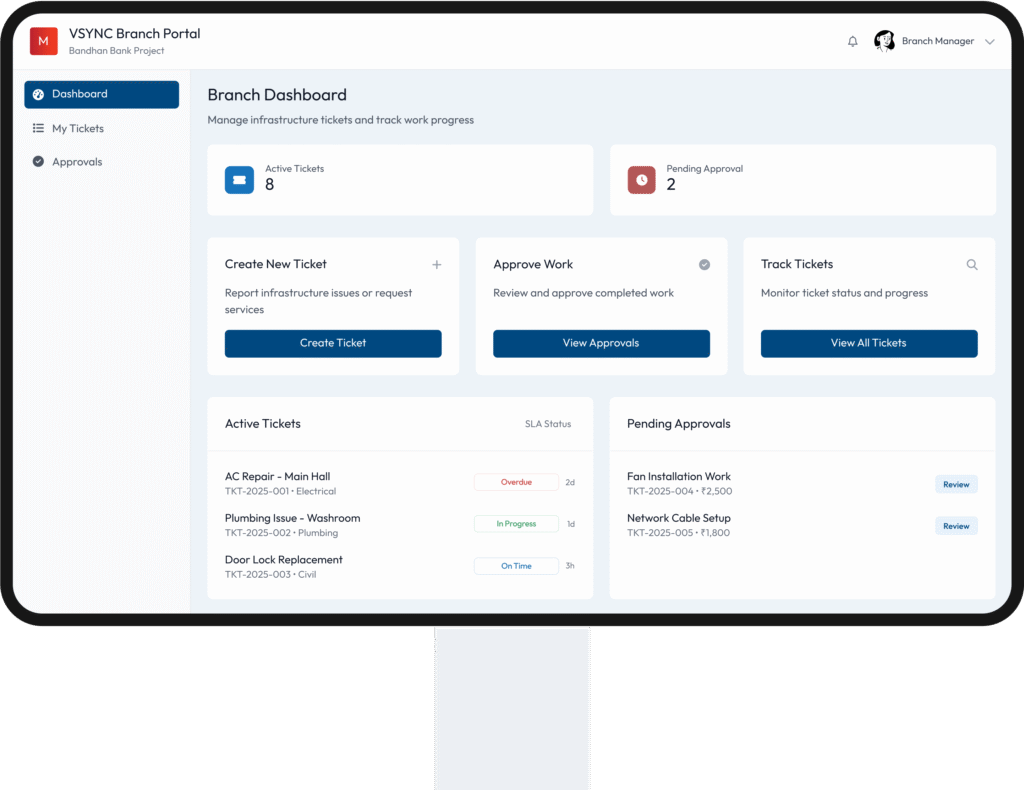Select Dashboard in the sidebar
This screenshot has width=1024, height=790.
click(x=102, y=94)
